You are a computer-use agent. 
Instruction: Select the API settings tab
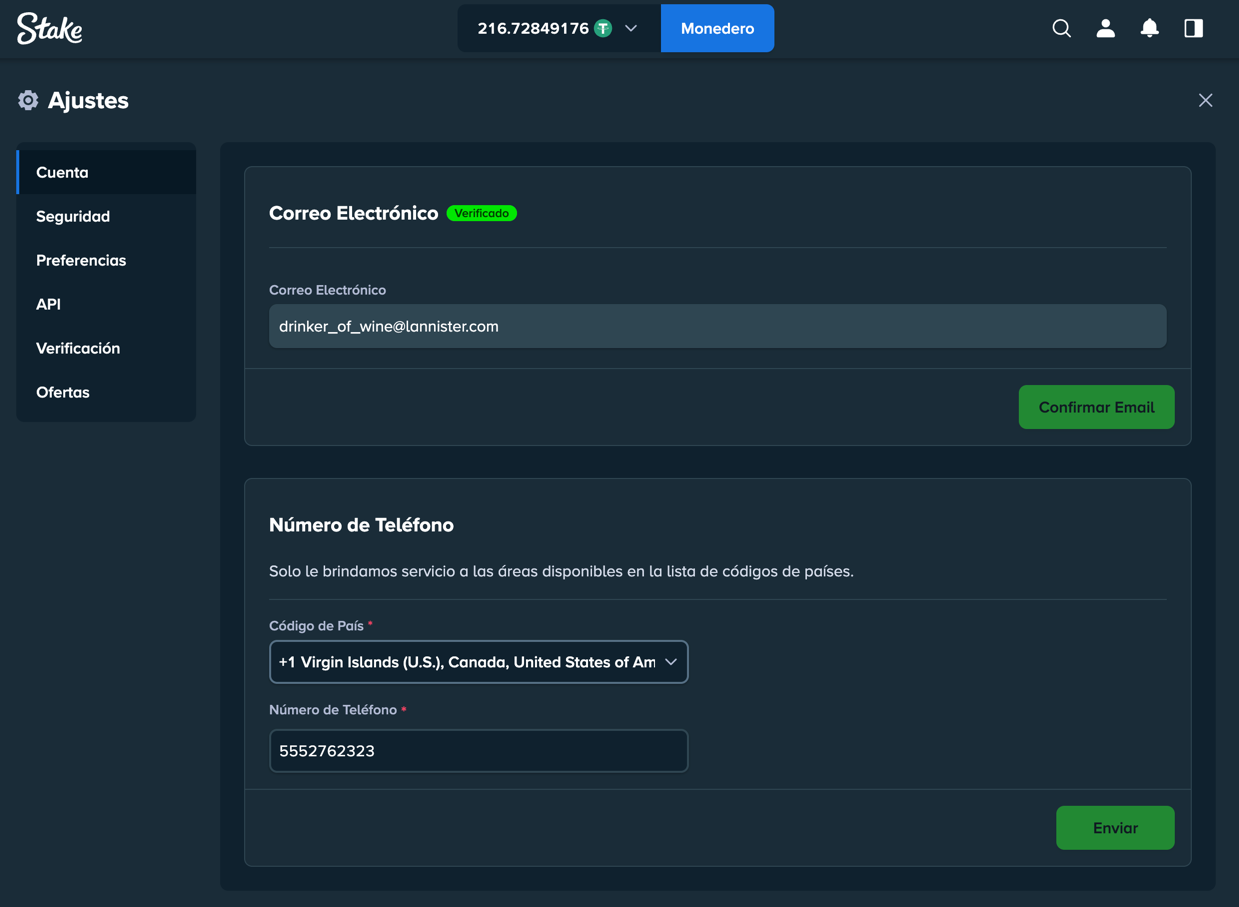[x=48, y=304]
